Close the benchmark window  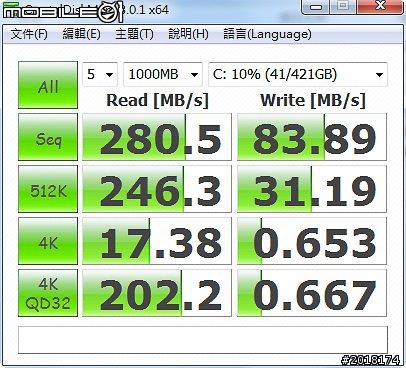[380, 6]
